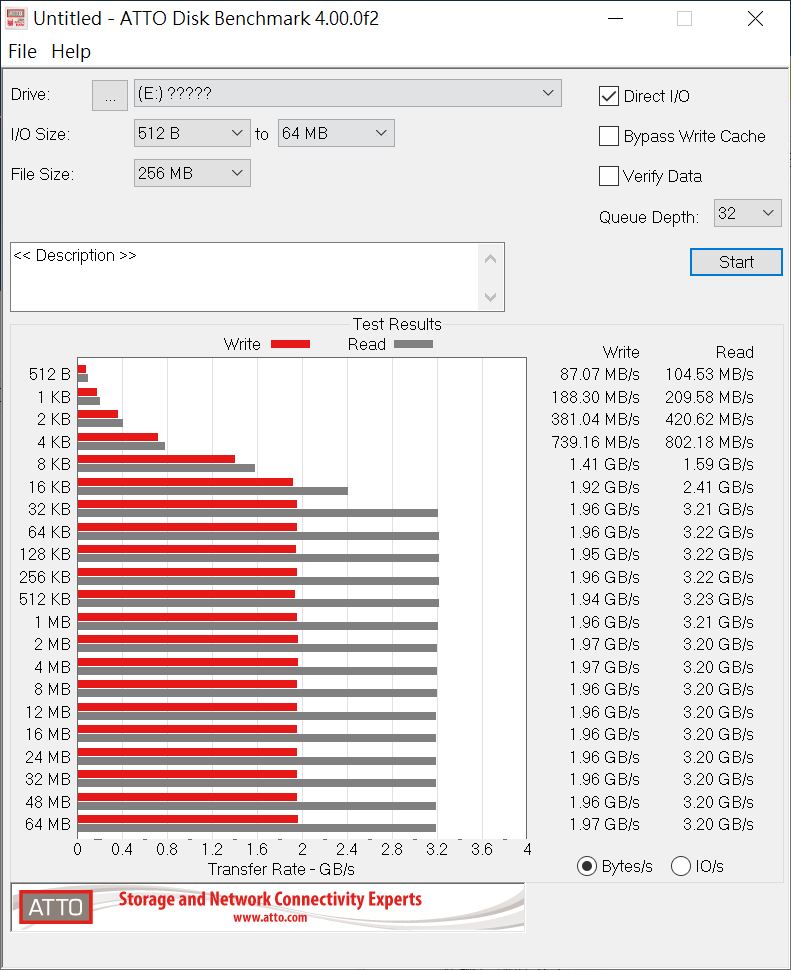Click the 64 MB row label in chart
Viewport: 791px width, 970px height.
48,825
